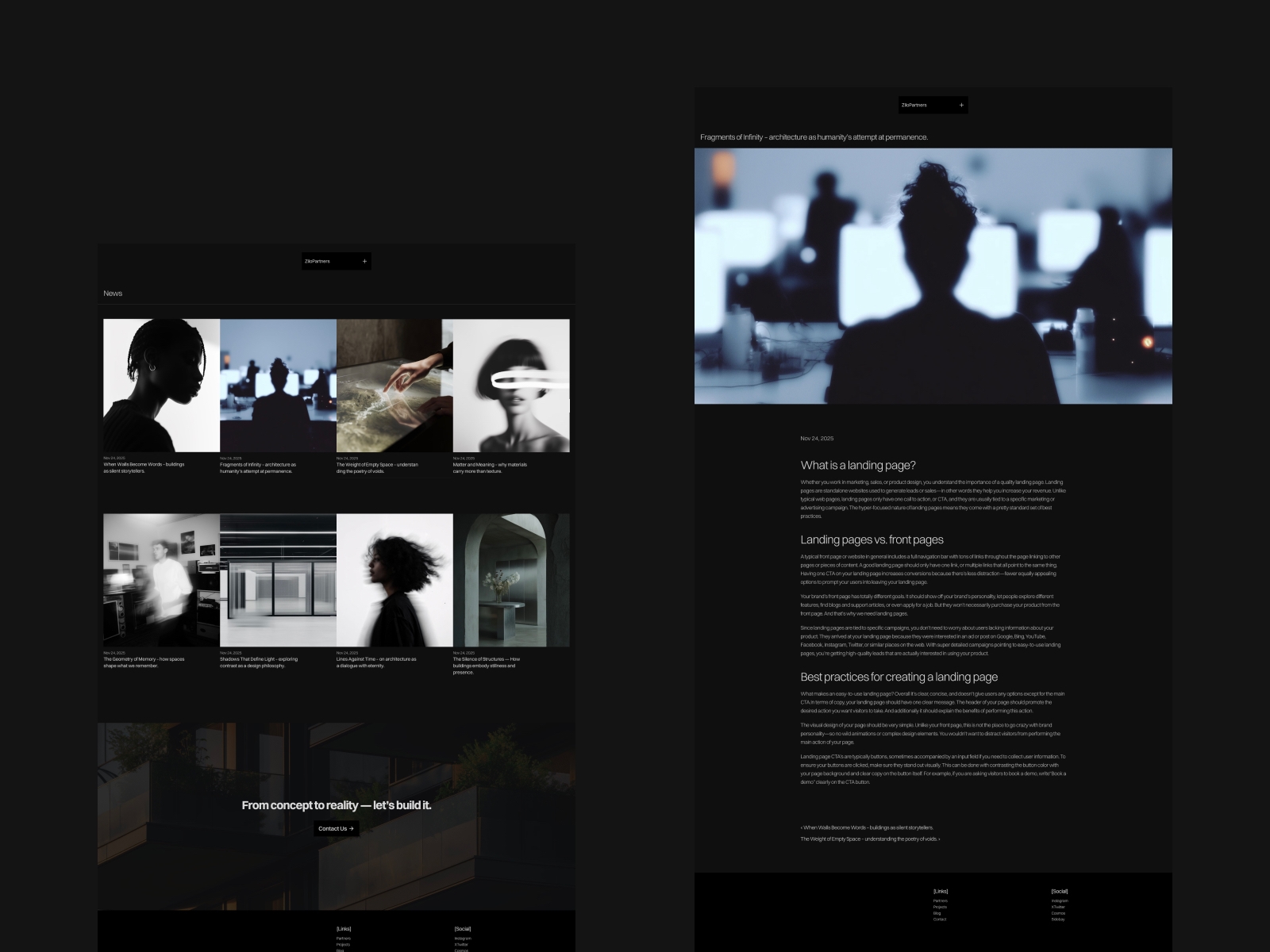Open the 'Lines Against Time' article
This screenshot has height=952, width=1270.
(393, 579)
